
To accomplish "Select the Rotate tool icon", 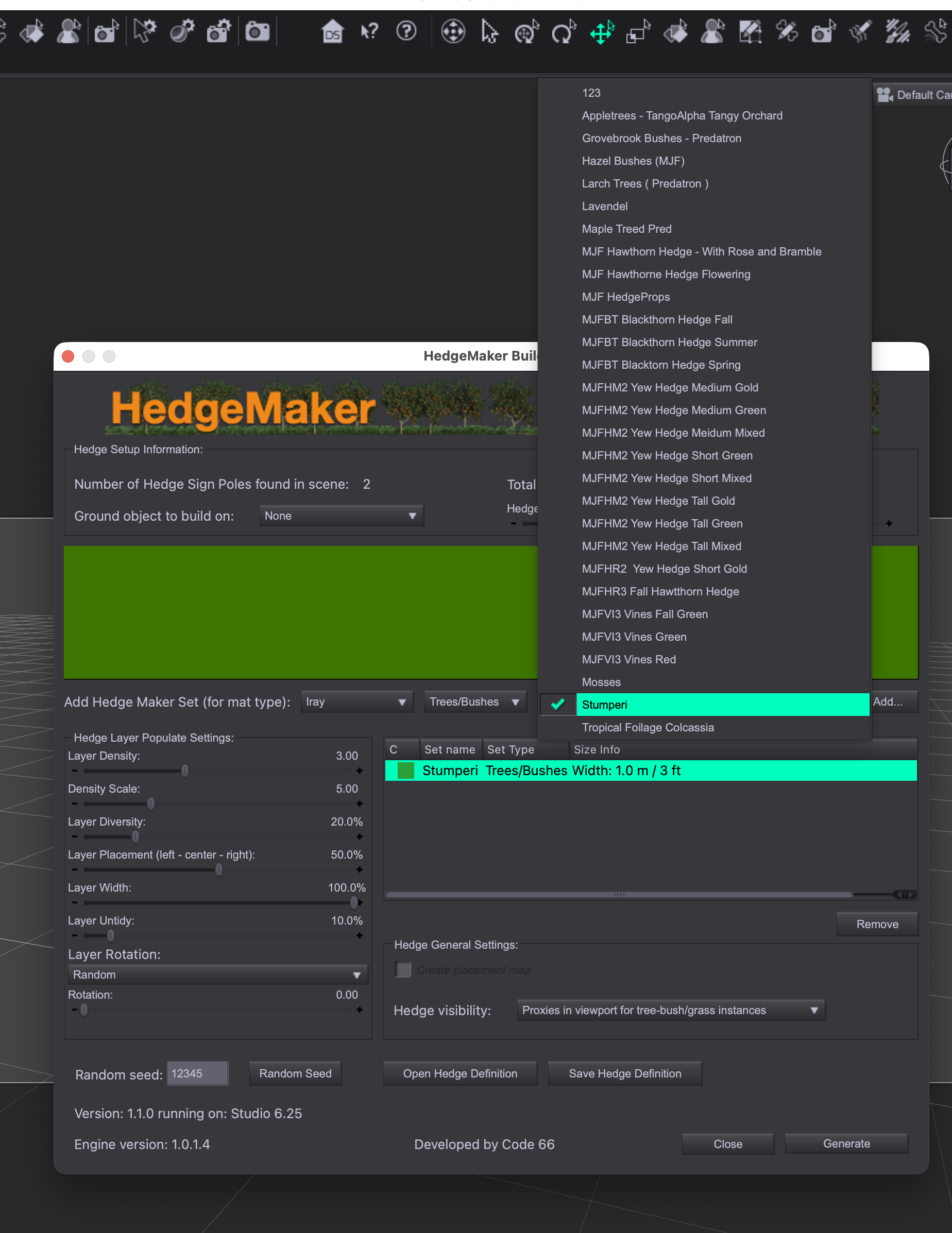I will click(x=564, y=31).
